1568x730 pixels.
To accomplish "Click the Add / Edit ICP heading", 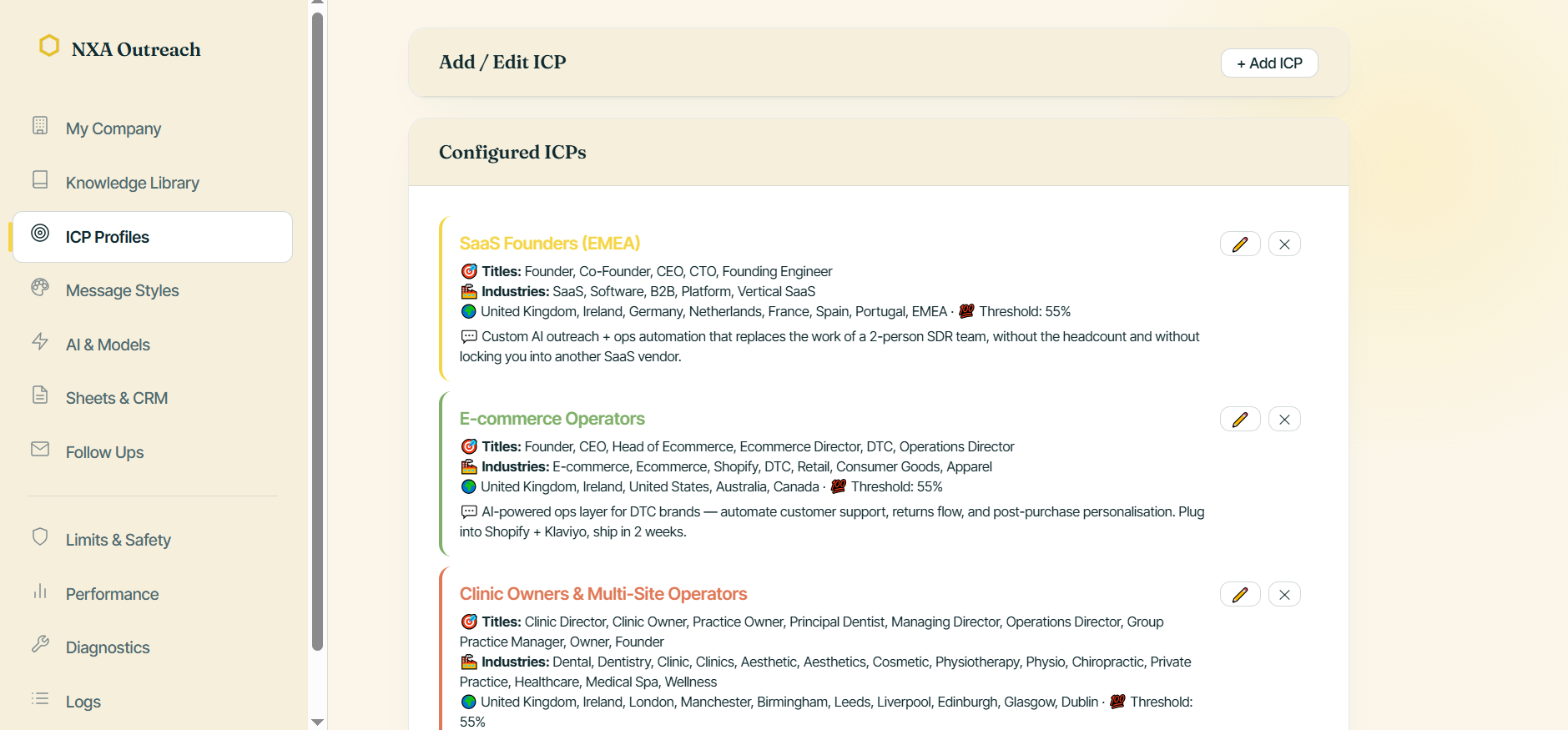I will click(502, 62).
